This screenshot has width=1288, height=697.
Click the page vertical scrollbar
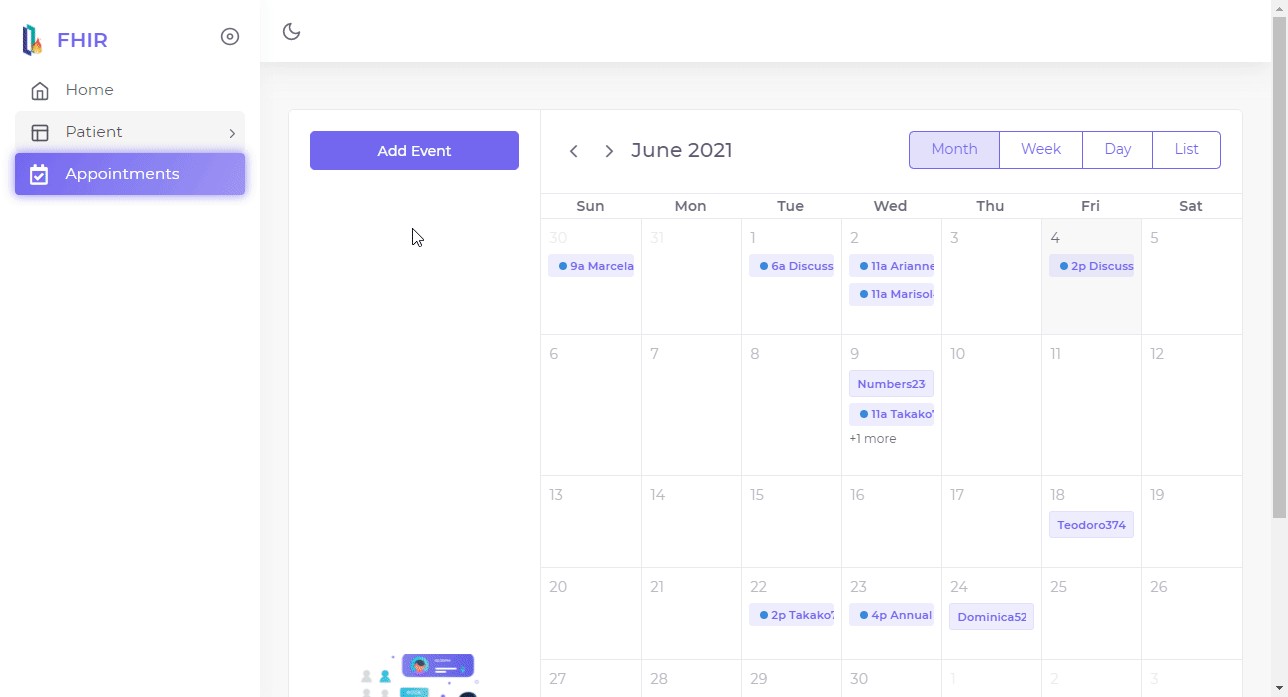coord(1279,300)
